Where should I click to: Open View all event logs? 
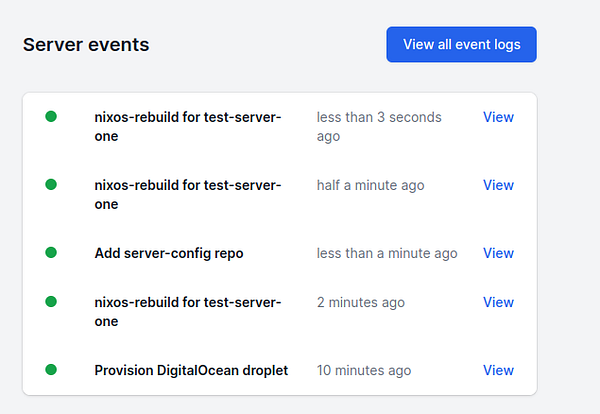click(x=461, y=44)
